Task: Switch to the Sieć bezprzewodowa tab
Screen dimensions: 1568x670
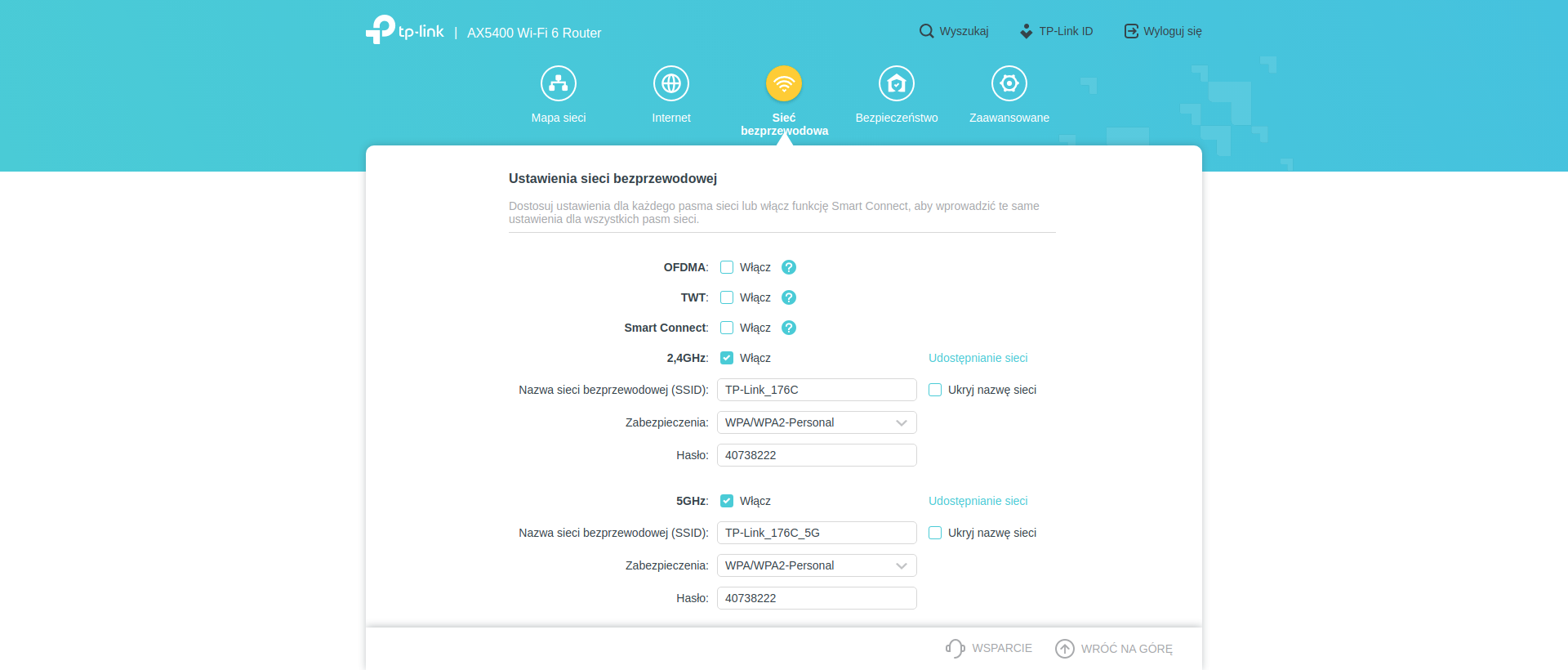Action: pyautogui.click(x=784, y=83)
